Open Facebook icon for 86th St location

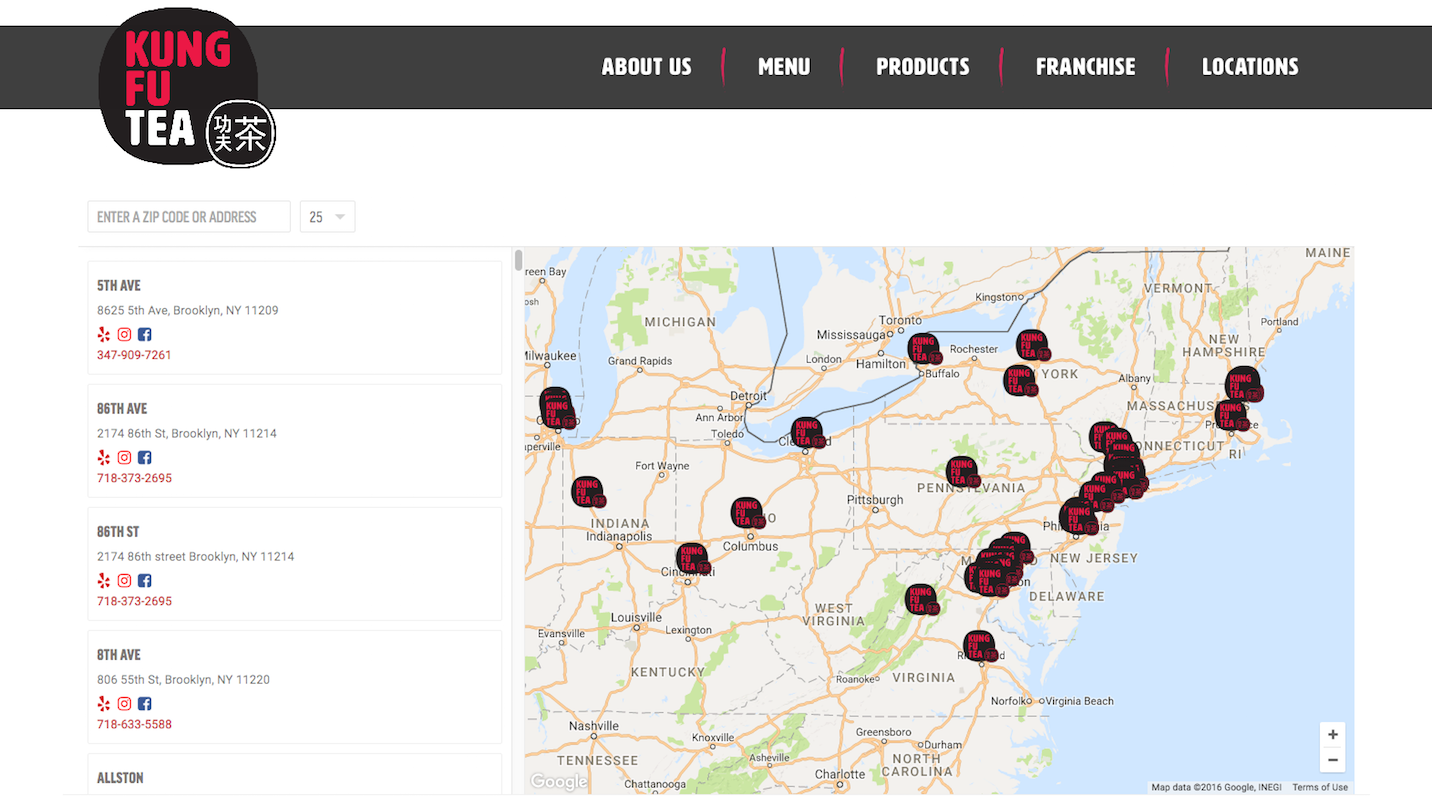coord(144,581)
